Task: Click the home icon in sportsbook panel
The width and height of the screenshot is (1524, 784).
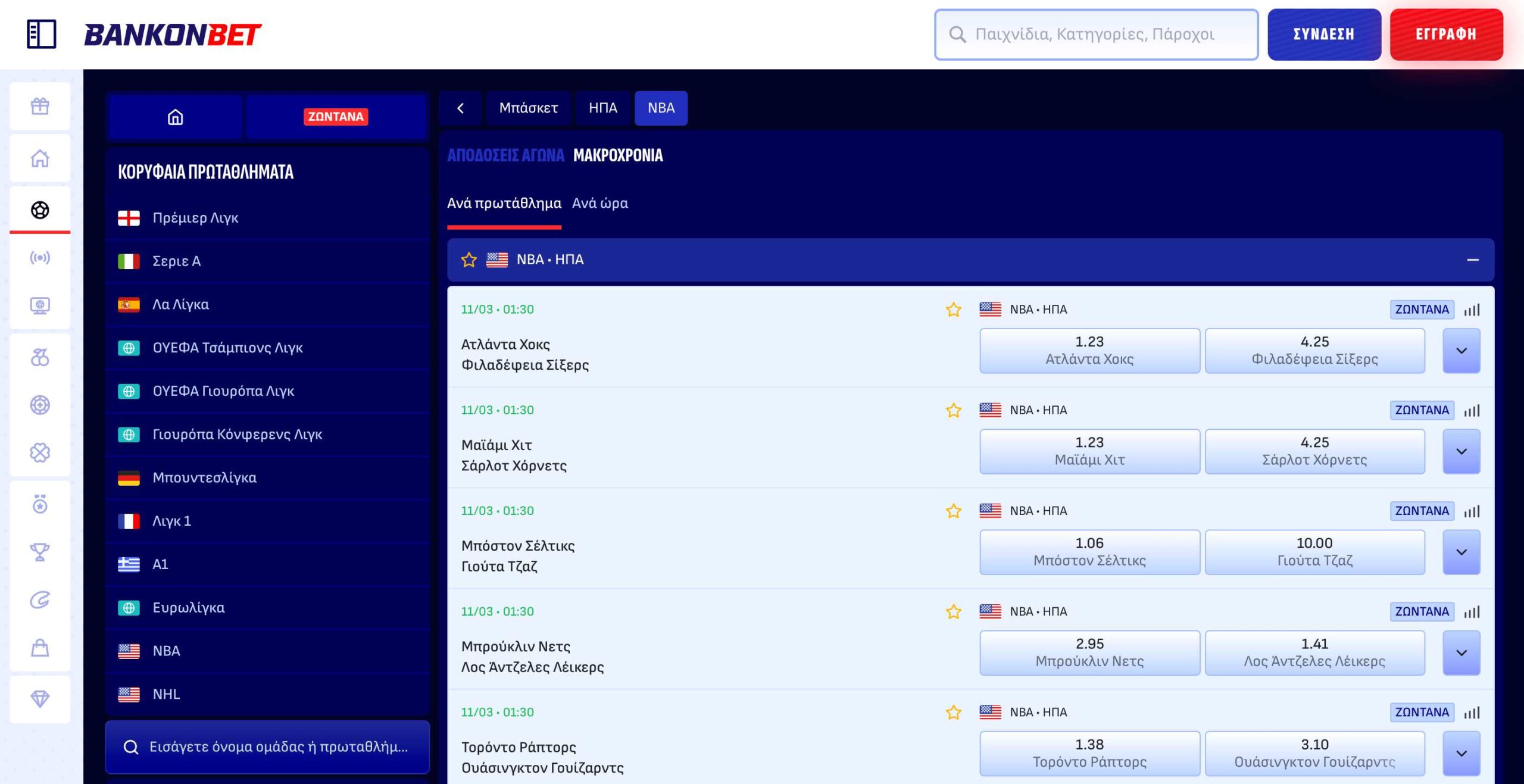Action: [175, 117]
